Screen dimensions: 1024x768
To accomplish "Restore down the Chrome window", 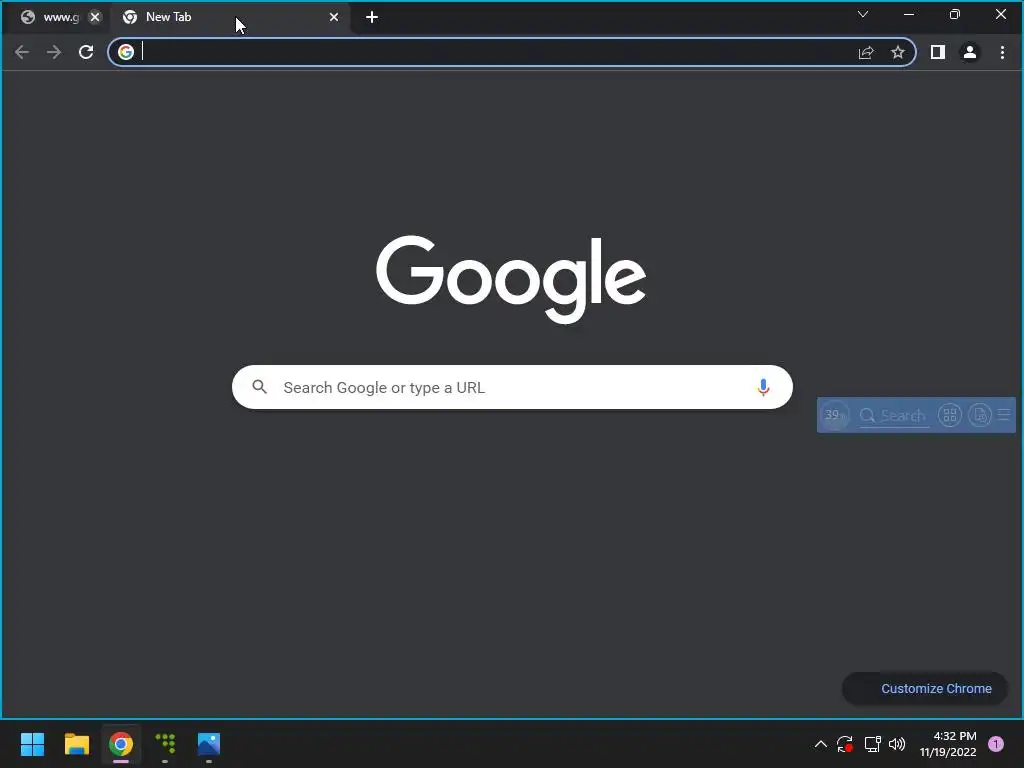I will pos(955,14).
